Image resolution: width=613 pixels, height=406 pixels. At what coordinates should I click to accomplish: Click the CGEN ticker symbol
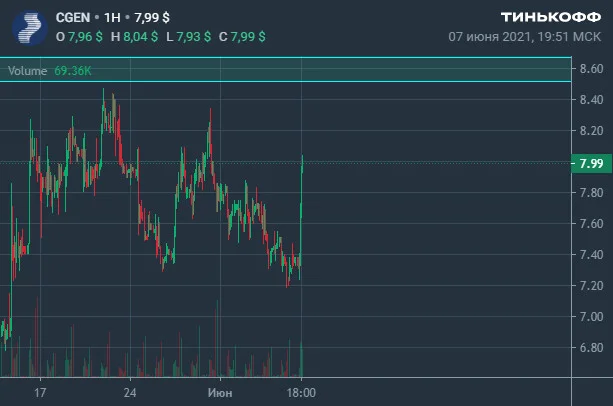[x=73, y=18]
